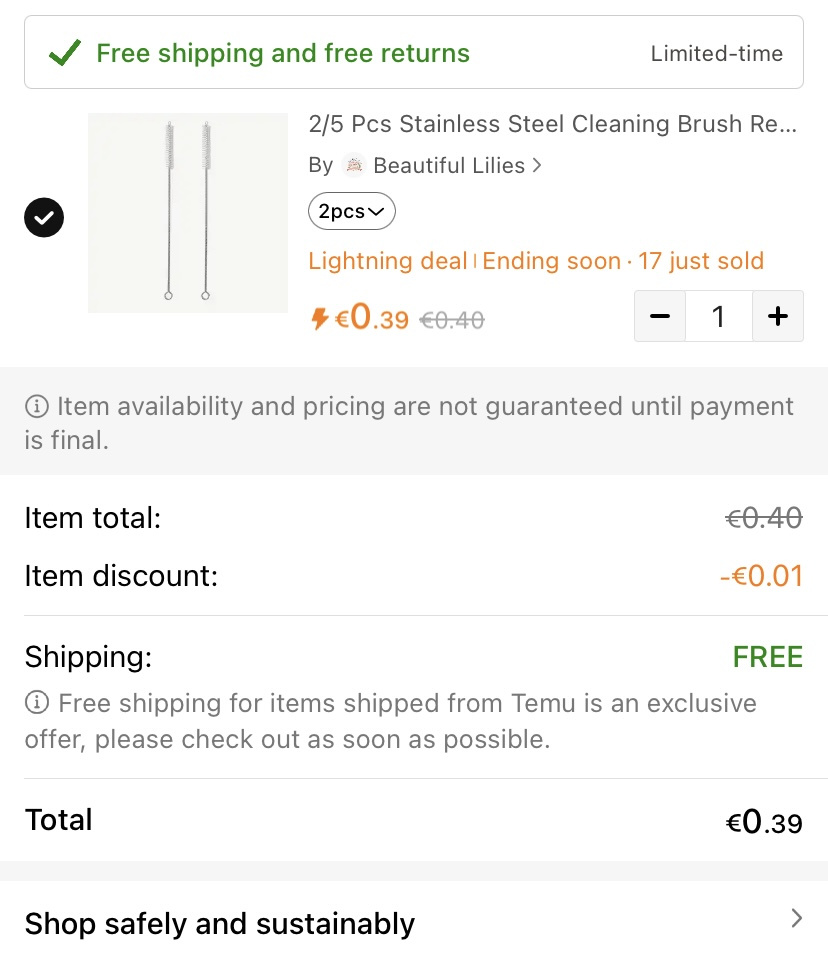Click the Lightning deal Ending soon text
Screen dimensions: 828x959
tap(465, 261)
